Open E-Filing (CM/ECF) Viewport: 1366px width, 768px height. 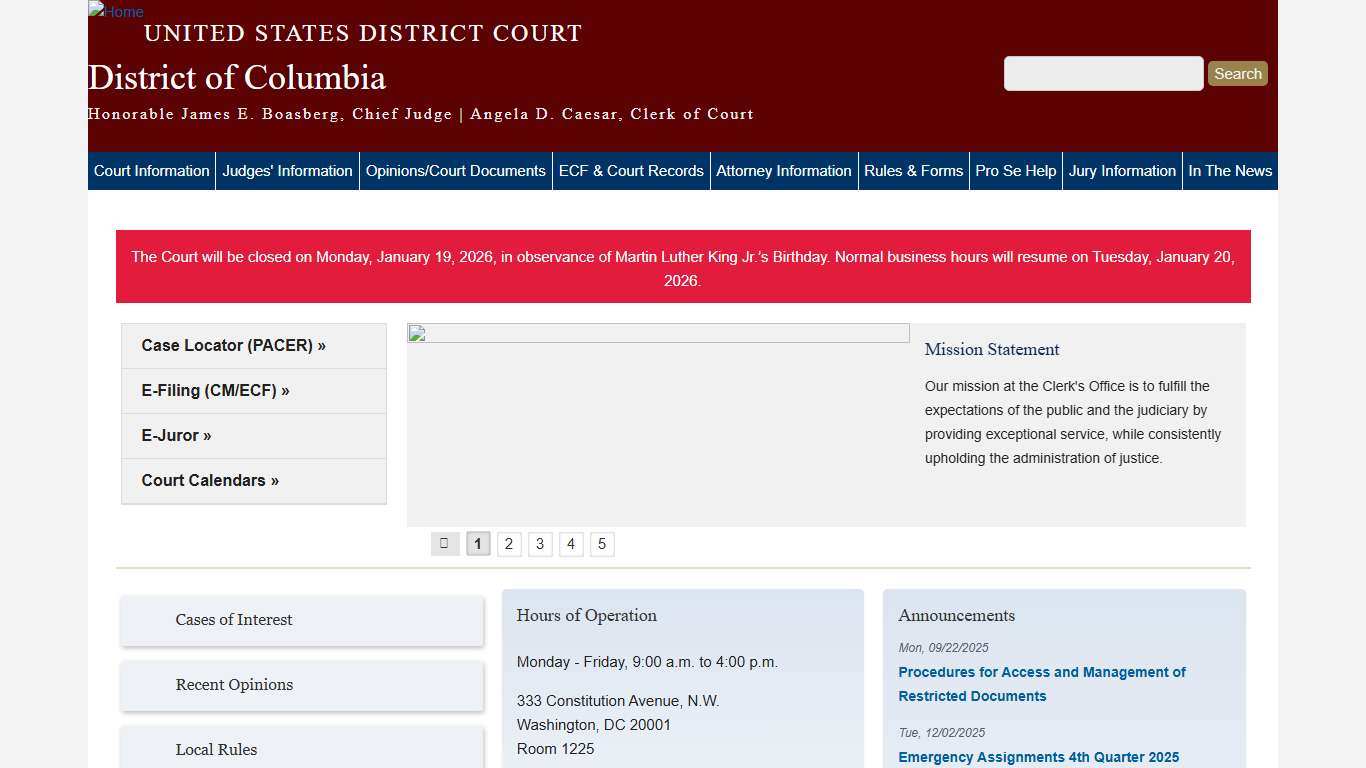coord(216,390)
